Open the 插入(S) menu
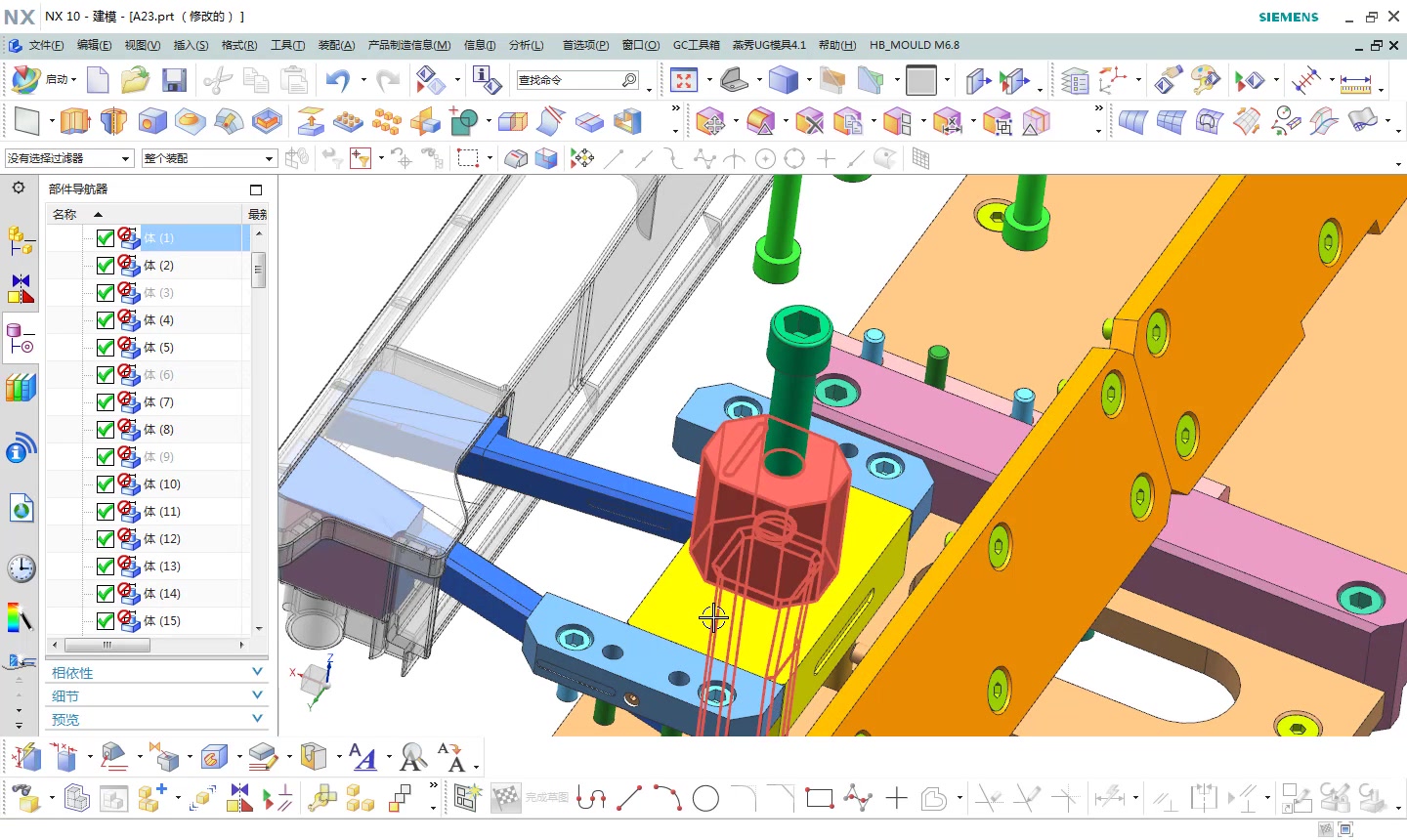The height and width of the screenshot is (840, 1407). [191, 45]
